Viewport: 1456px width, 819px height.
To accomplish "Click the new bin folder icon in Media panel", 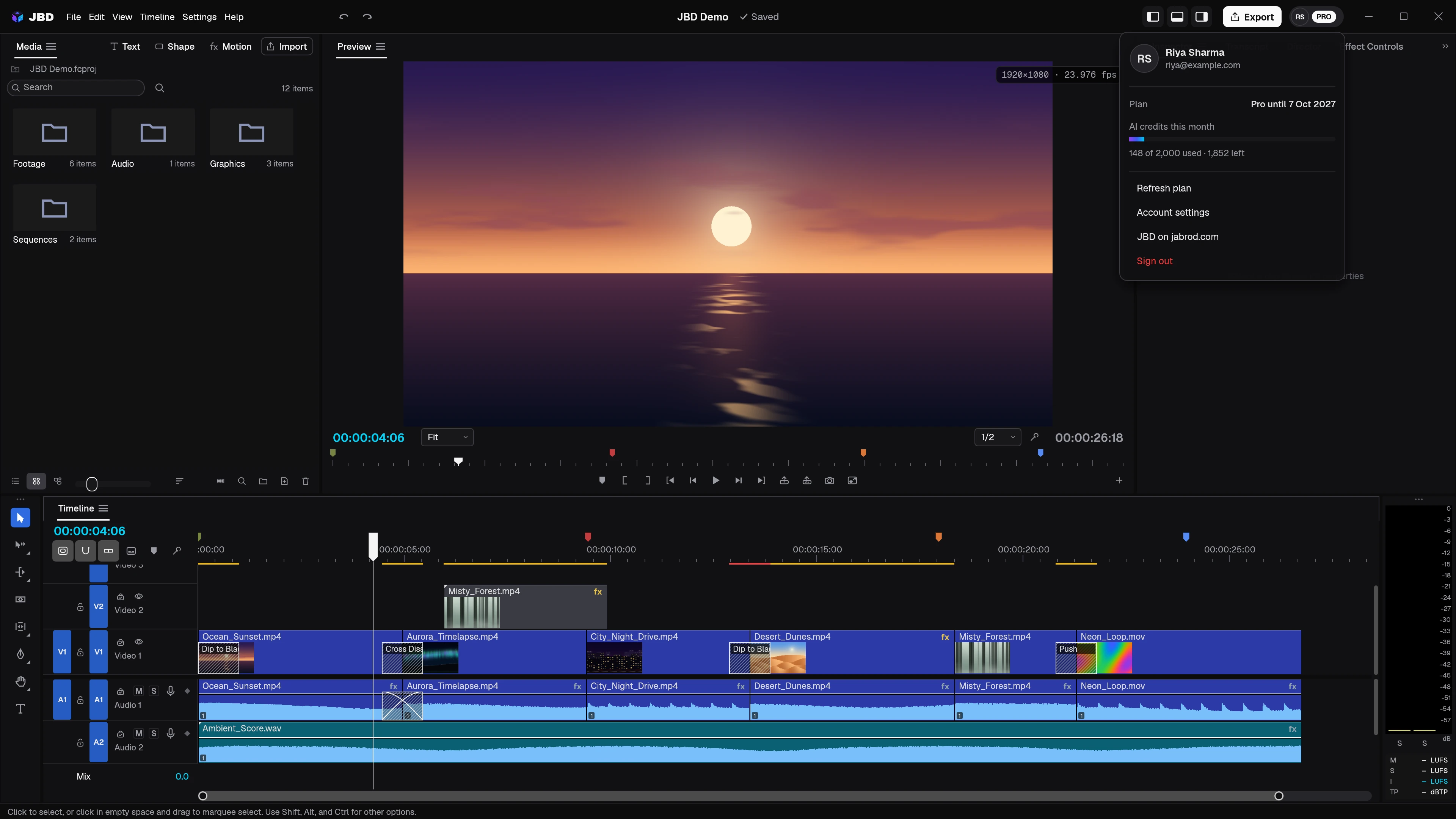I will coord(263,481).
